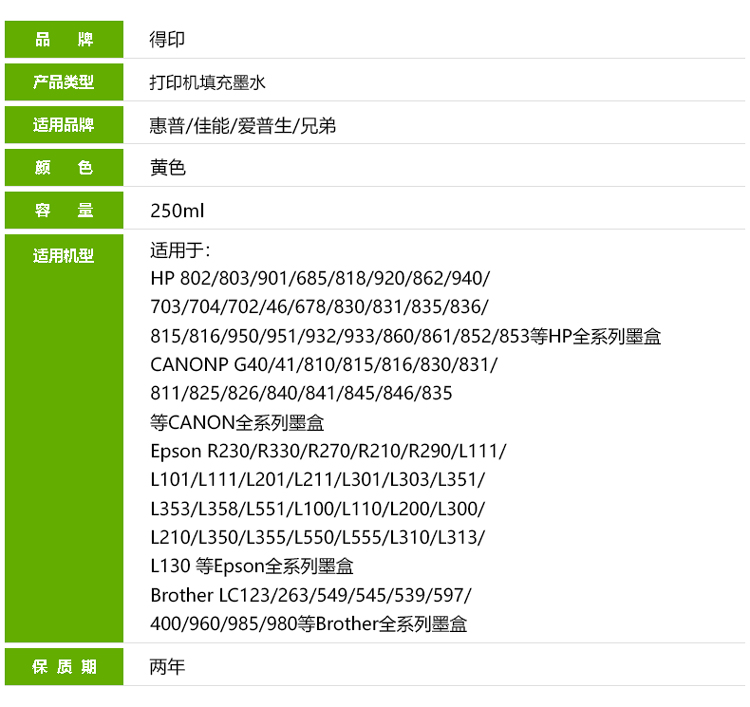The height and width of the screenshot is (707, 750).
Task: Click the 适用于: line
Action: point(180,250)
